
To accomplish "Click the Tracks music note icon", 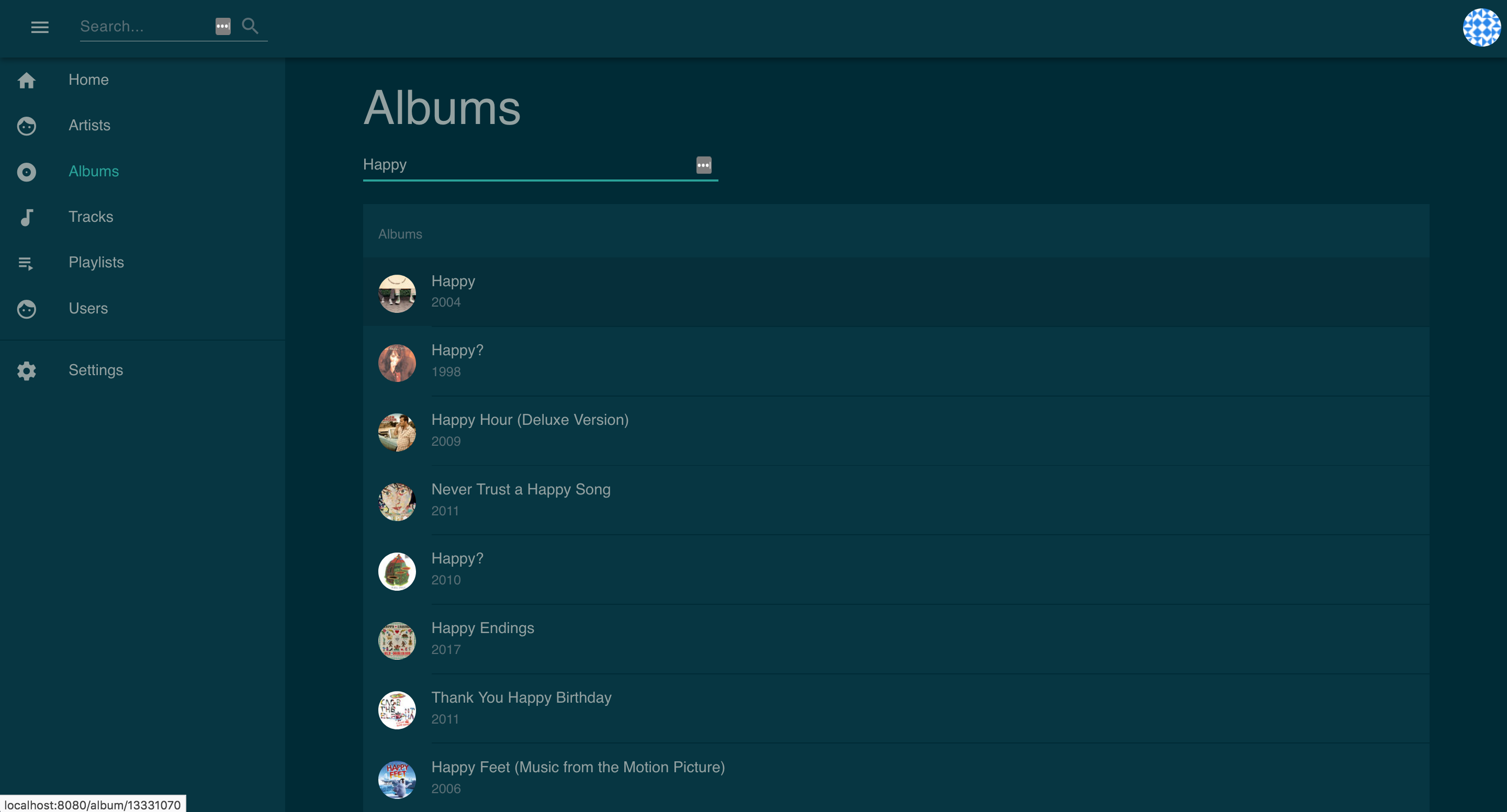I will pos(26,217).
